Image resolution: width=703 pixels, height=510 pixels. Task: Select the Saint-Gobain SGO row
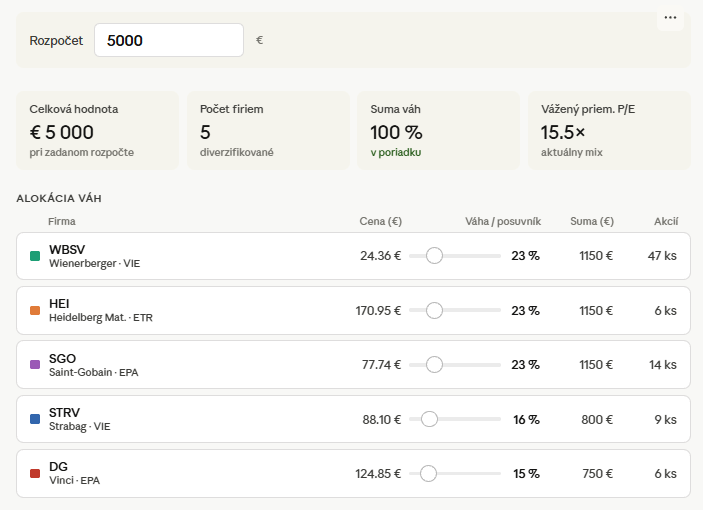pyautogui.click(x=353, y=364)
